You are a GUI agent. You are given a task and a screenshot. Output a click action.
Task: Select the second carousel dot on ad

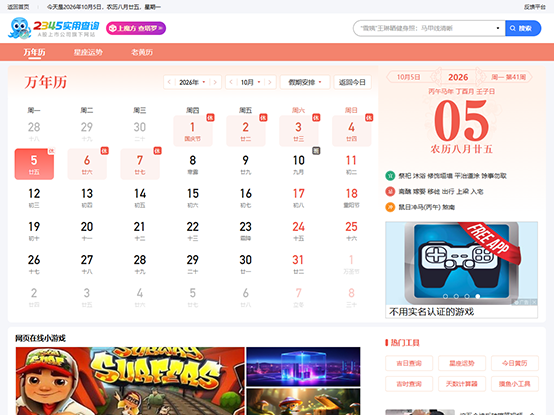click(456, 296)
